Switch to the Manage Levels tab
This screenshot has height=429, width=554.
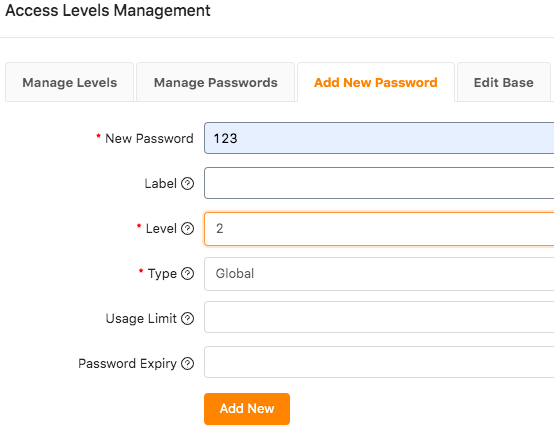70,82
